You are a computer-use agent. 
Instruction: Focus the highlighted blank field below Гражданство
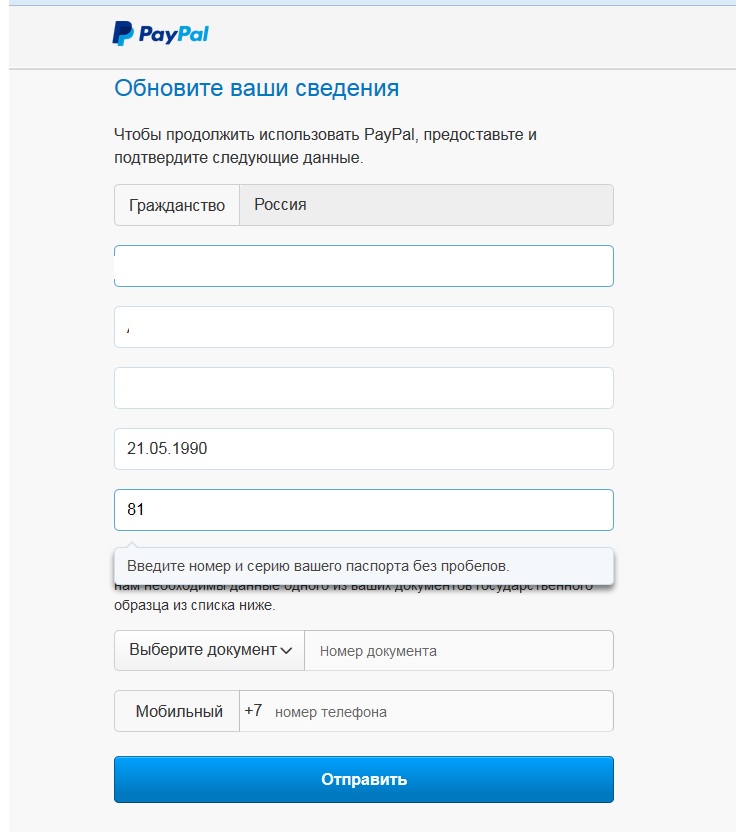pos(363,266)
